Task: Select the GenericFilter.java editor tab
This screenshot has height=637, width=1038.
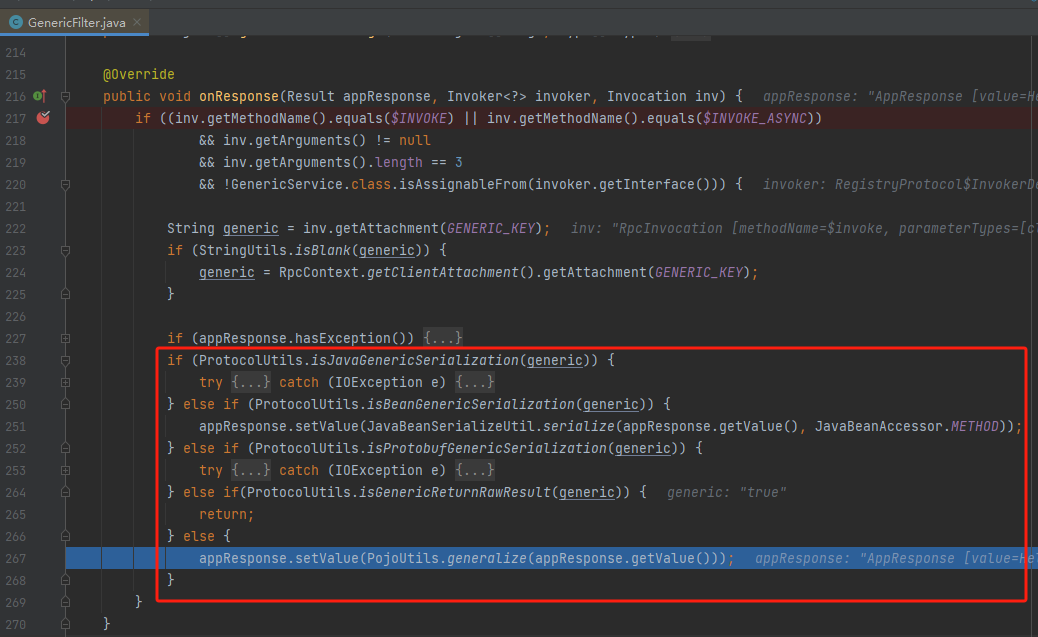Action: point(74,23)
